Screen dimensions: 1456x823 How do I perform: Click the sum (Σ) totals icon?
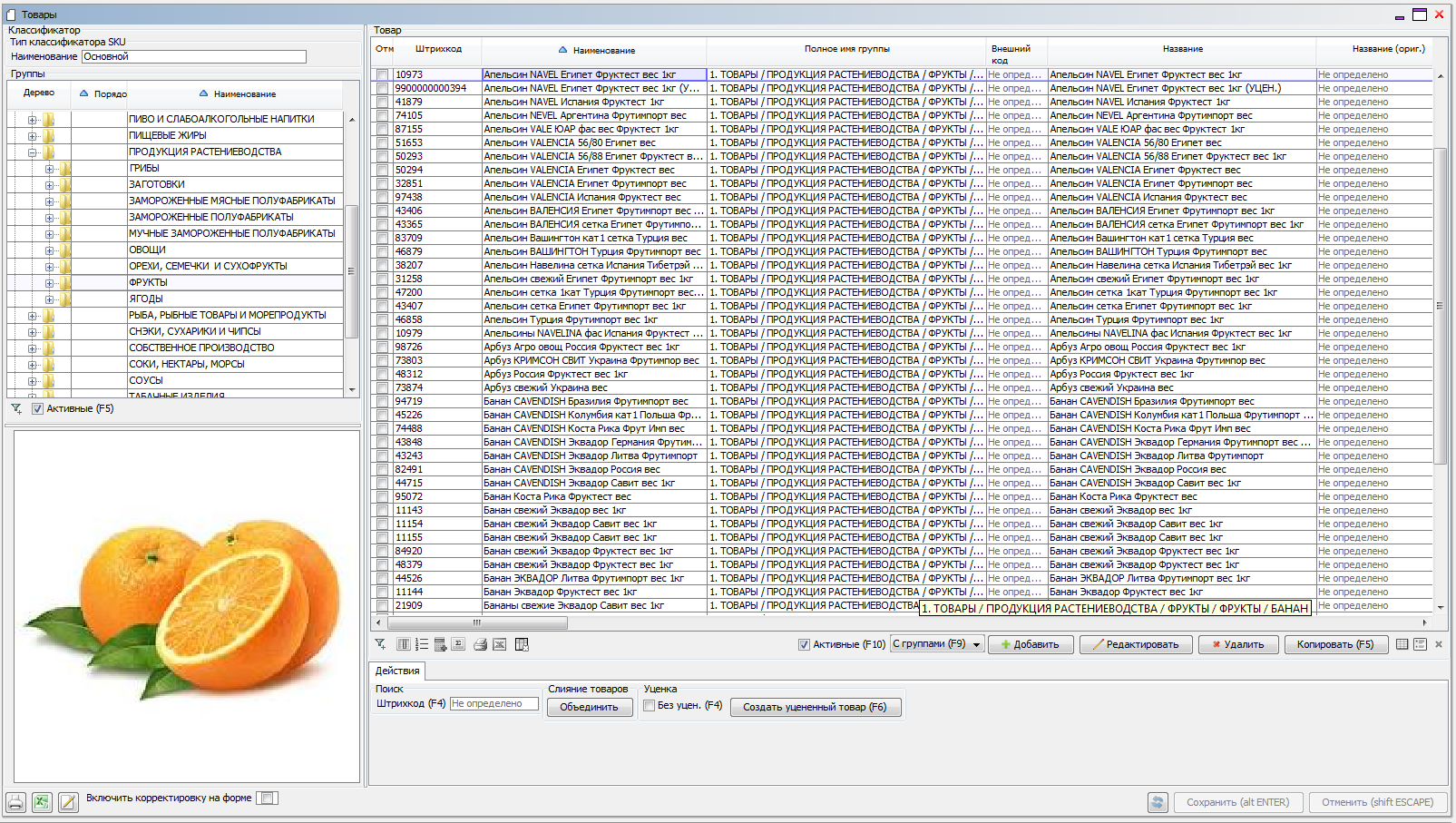459,644
